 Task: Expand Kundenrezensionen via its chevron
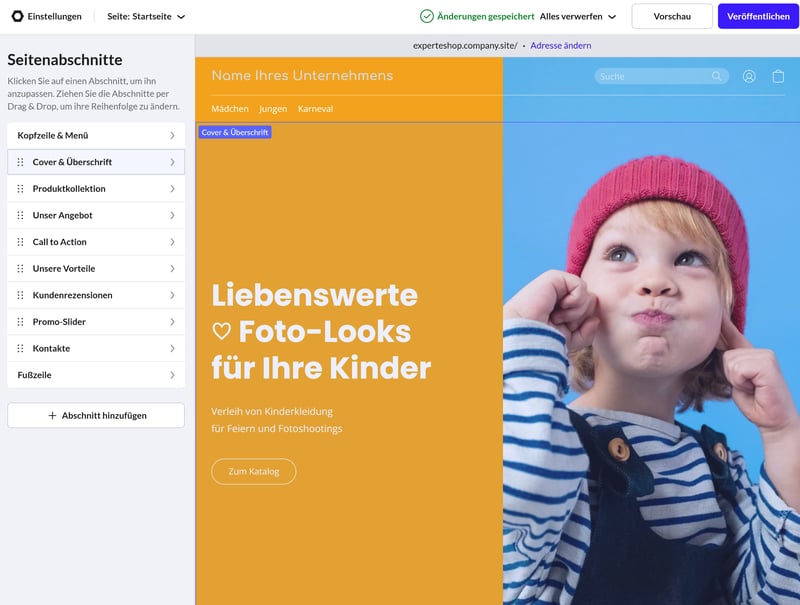[x=172, y=295]
